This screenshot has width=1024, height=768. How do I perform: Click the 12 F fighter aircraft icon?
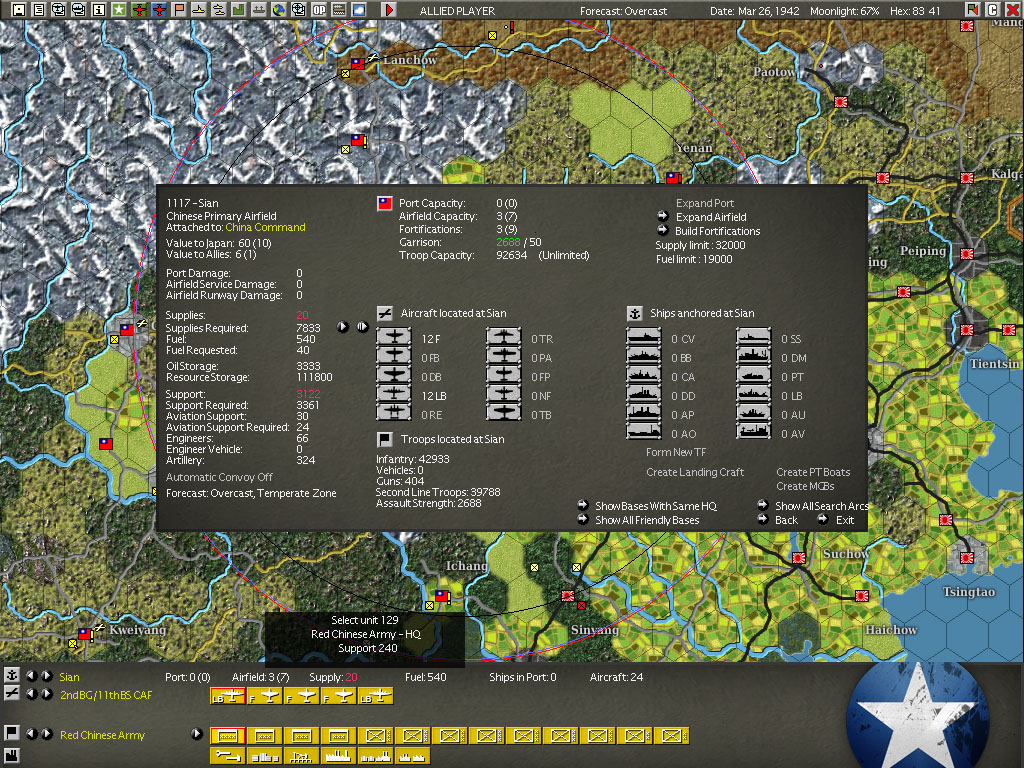394,338
